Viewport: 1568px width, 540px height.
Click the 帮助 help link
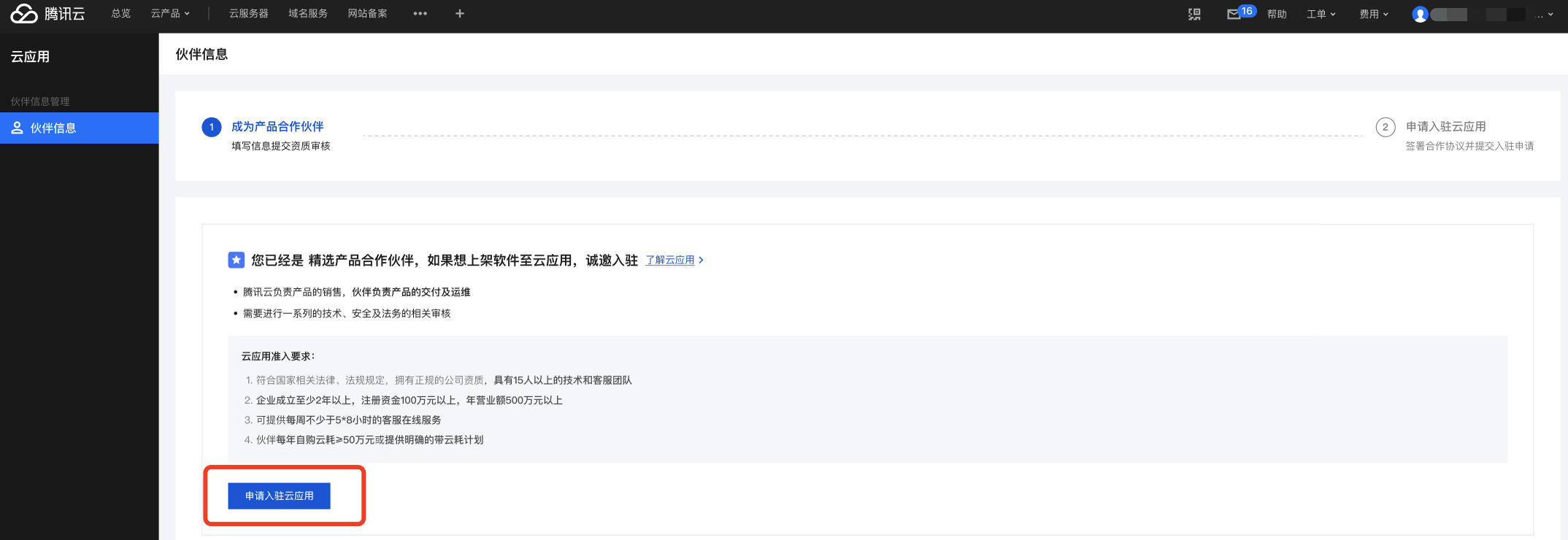(1277, 15)
